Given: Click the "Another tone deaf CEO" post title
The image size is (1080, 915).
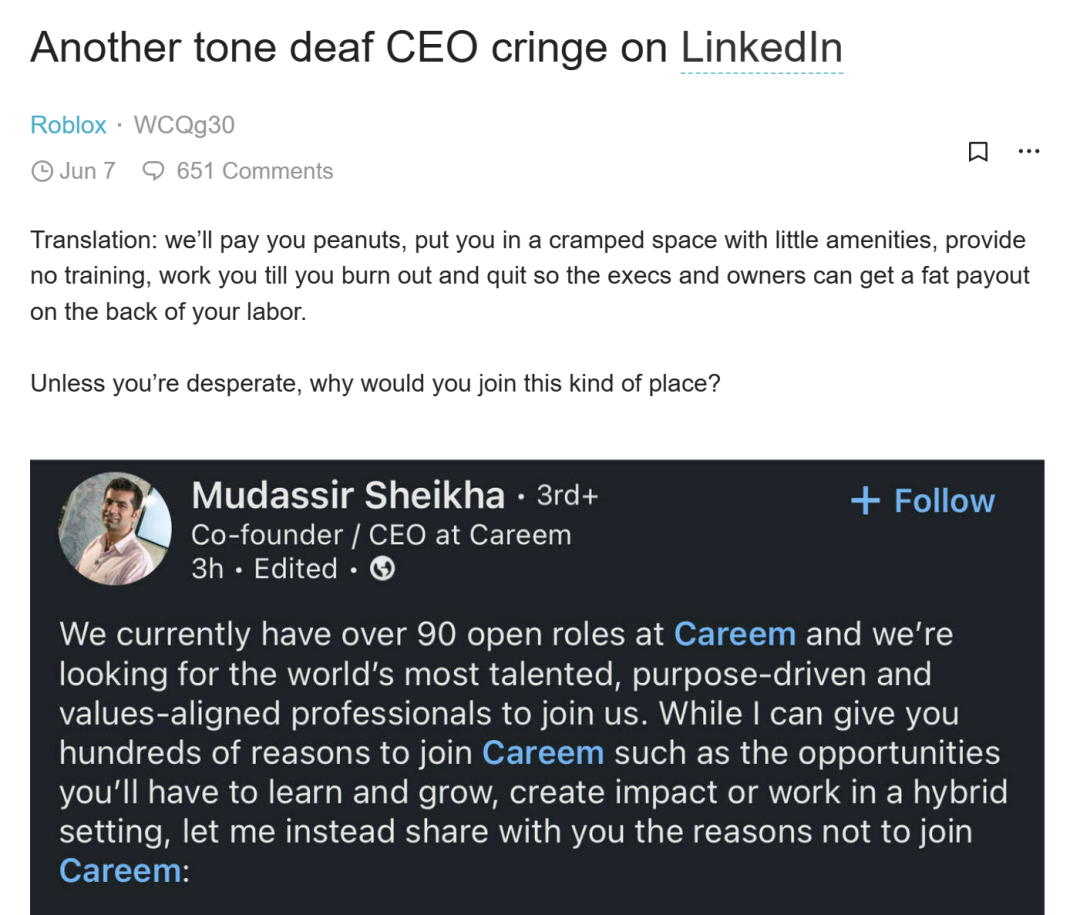Looking at the screenshot, I should (x=350, y=48).
